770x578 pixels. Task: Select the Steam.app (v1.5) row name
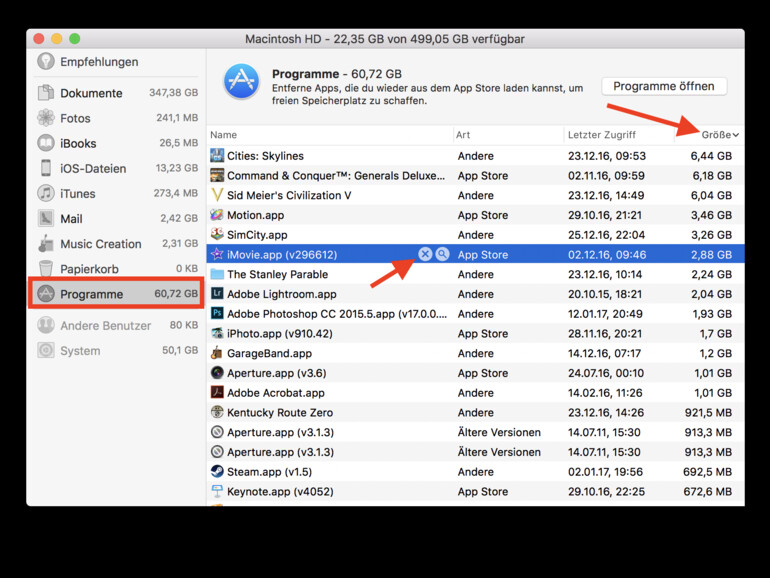point(269,472)
